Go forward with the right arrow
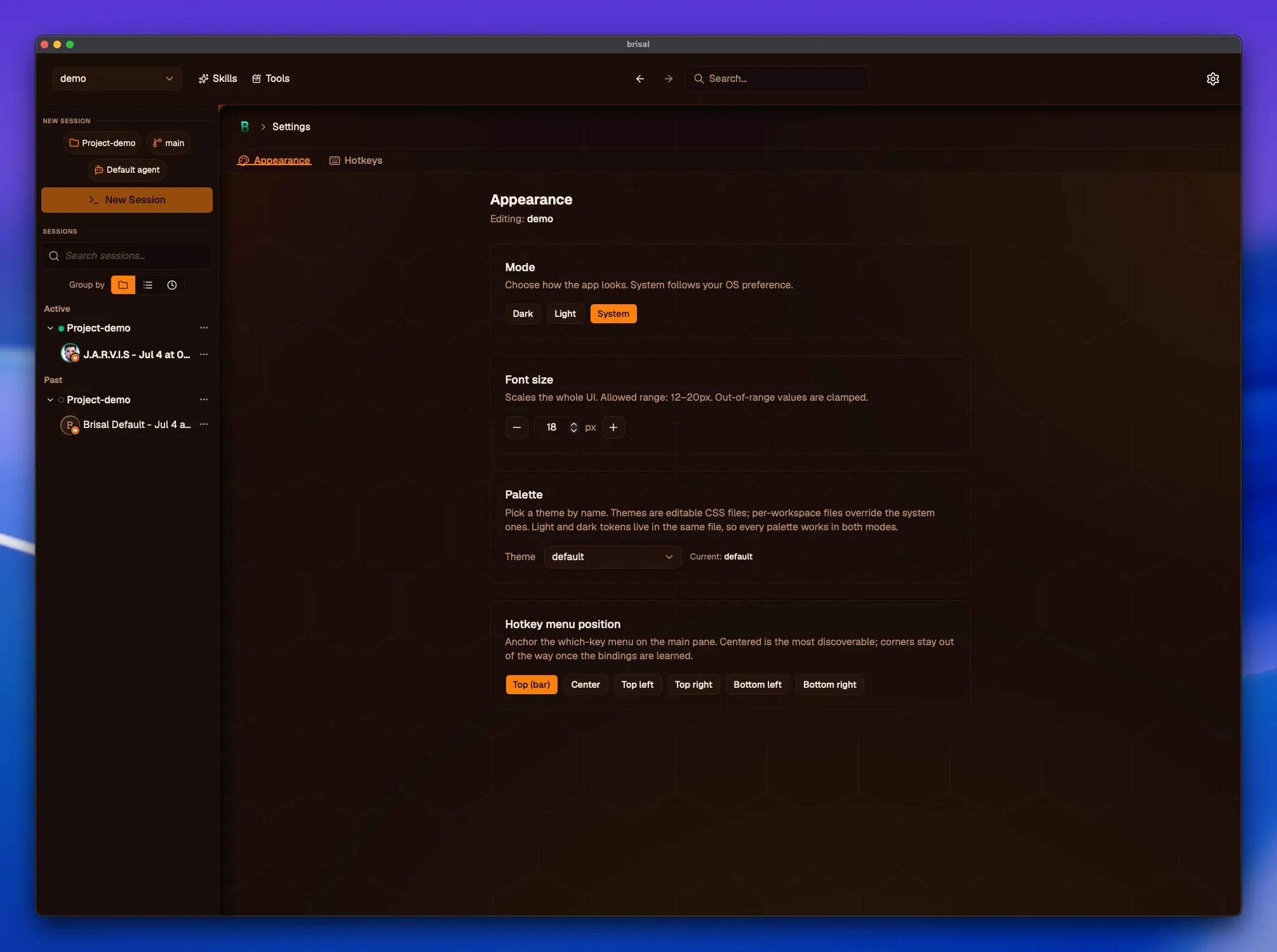1277x952 pixels. (x=668, y=79)
